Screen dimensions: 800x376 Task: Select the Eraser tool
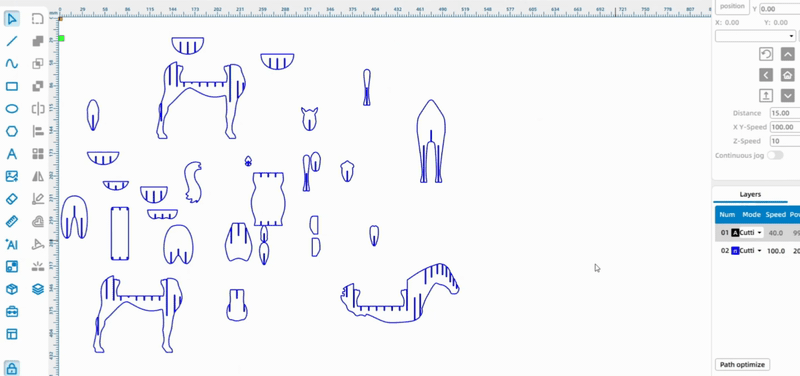point(12,198)
